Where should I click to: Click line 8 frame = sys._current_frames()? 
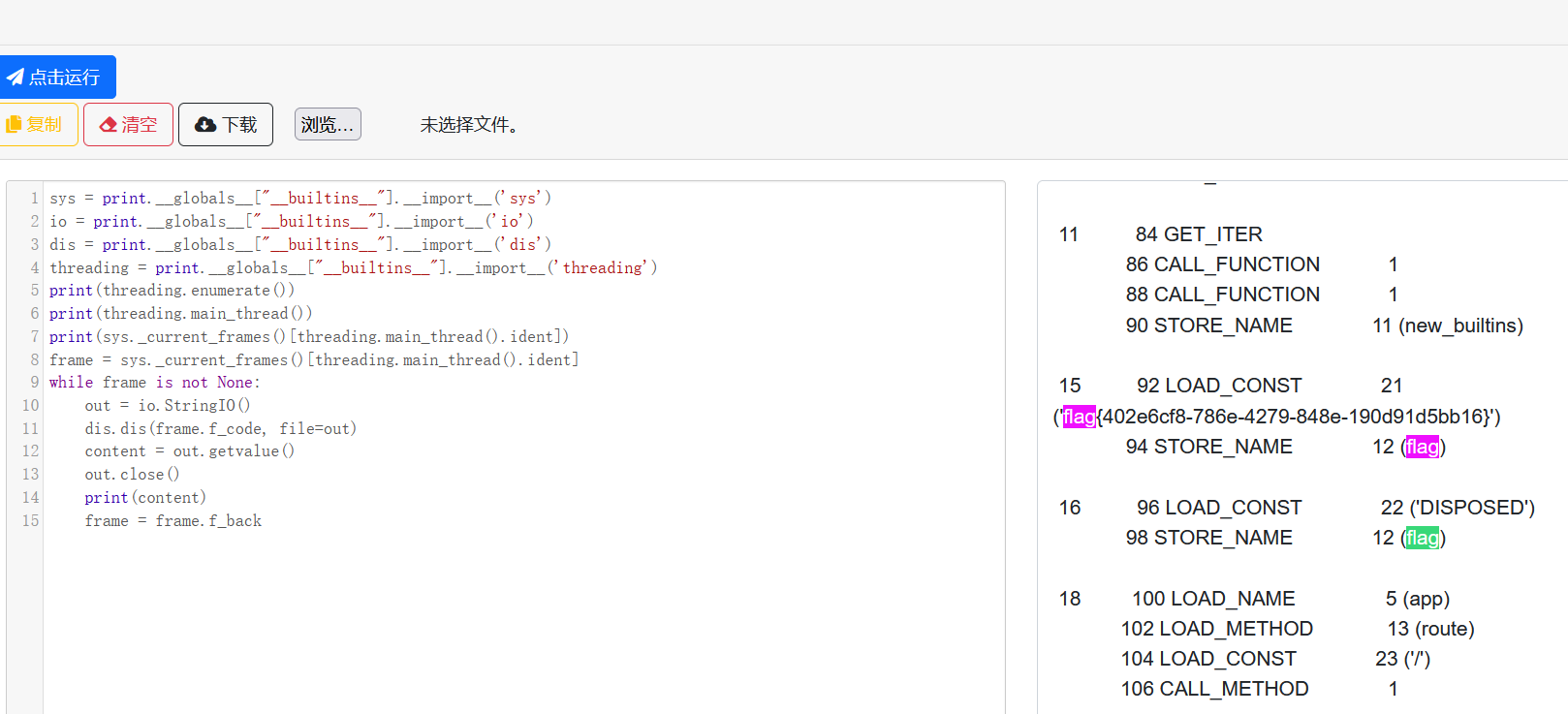314,359
